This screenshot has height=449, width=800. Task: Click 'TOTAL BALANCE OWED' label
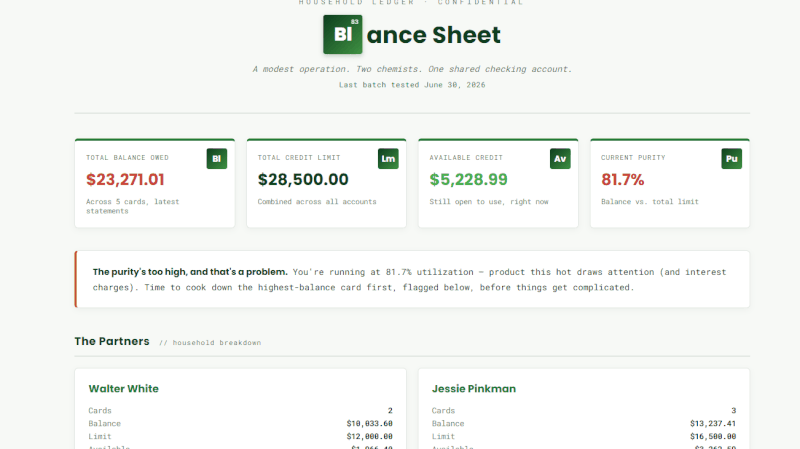[x=127, y=158]
